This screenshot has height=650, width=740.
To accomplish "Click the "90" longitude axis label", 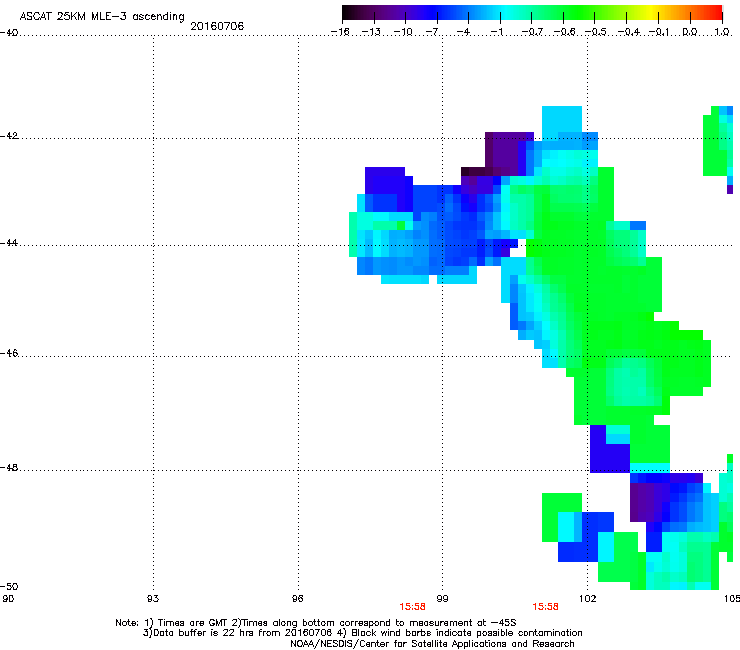I will [x=8, y=599].
